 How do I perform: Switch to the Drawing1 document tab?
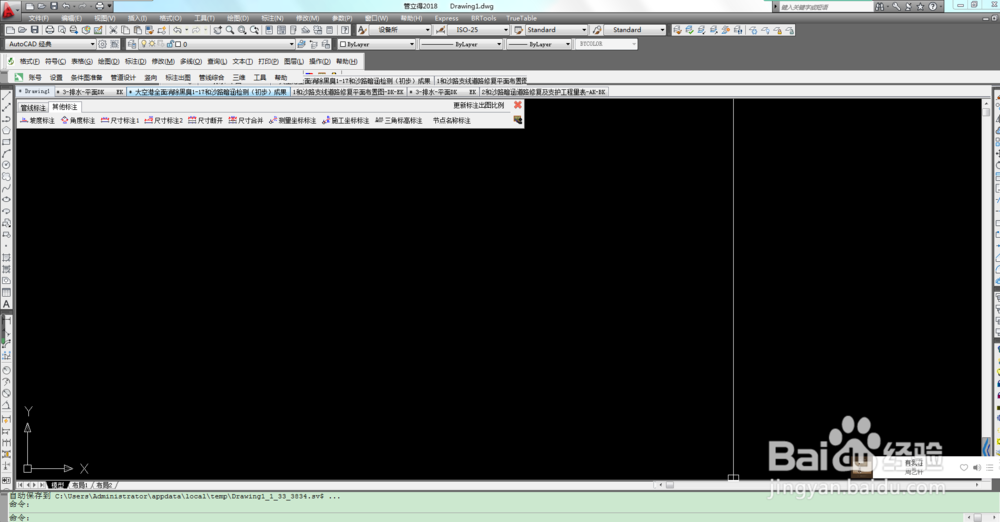[x=36, y=91]
